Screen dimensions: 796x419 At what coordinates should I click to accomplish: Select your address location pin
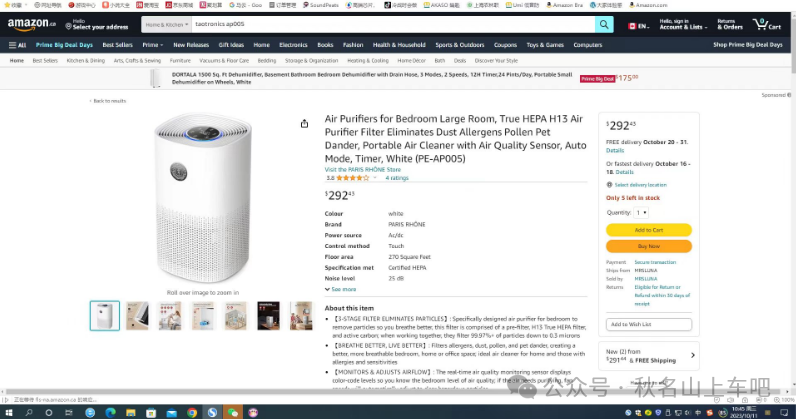[x=69, y=26]
